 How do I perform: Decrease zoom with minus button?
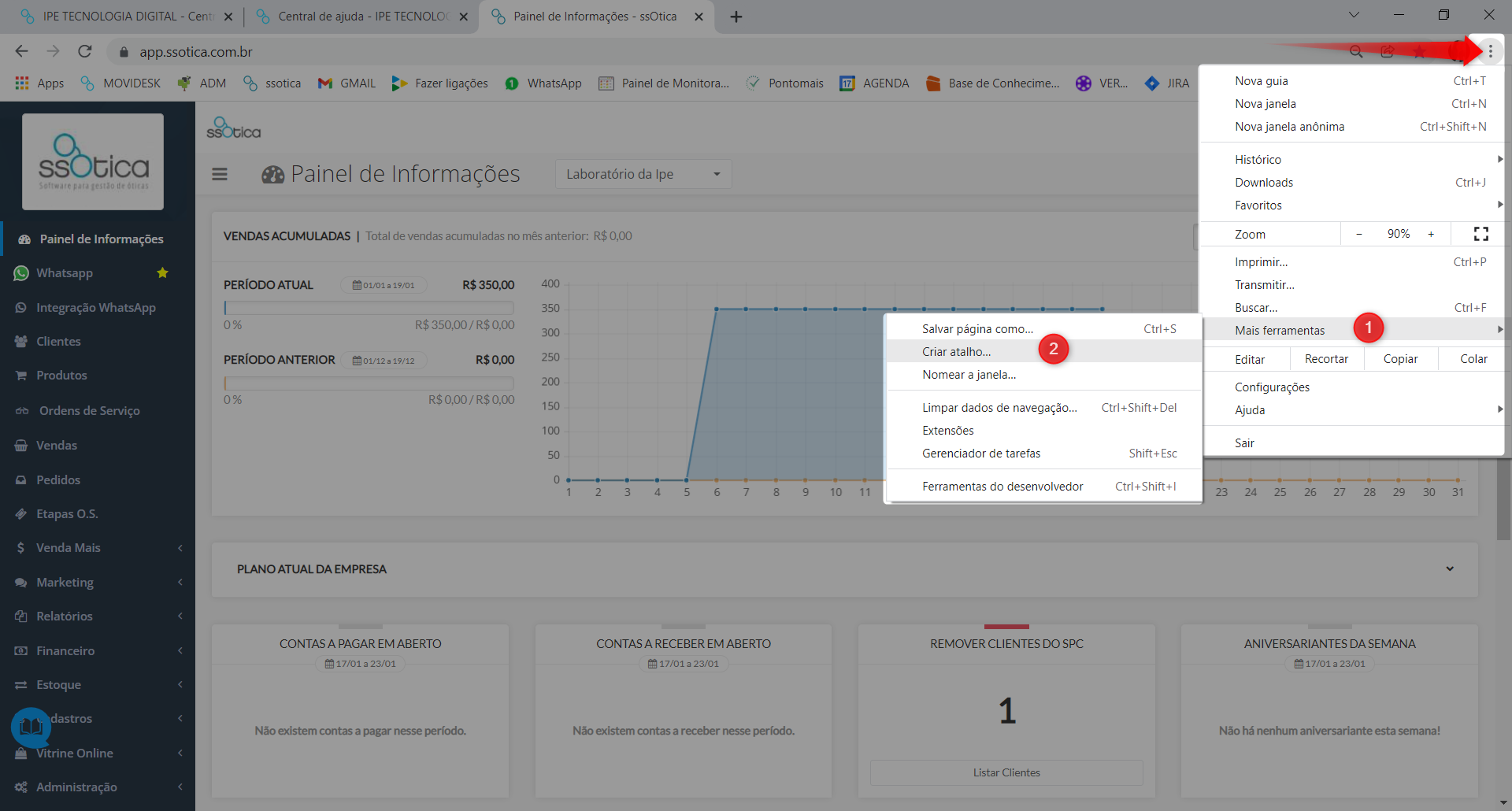(1359, 234)
